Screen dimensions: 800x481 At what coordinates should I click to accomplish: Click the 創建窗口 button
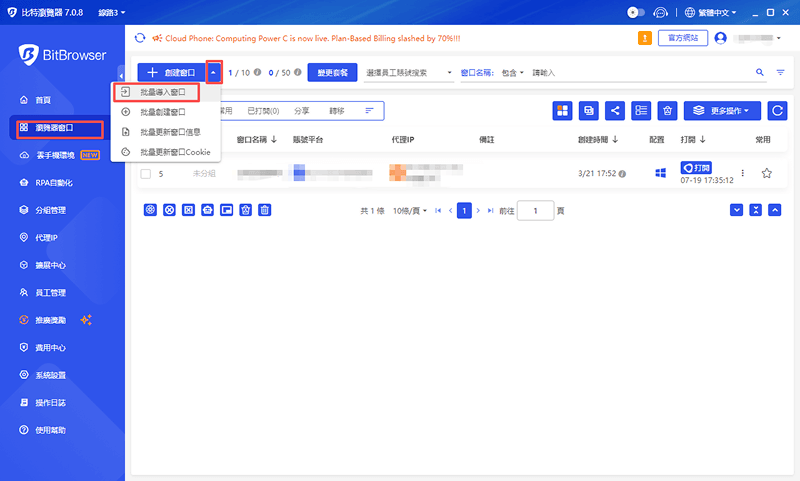click(x=171, y=73)
